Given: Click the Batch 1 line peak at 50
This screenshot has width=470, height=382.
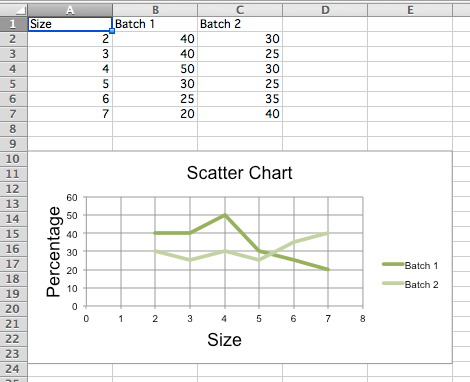Looking at the screenshot, I should [x=225, y=215].
